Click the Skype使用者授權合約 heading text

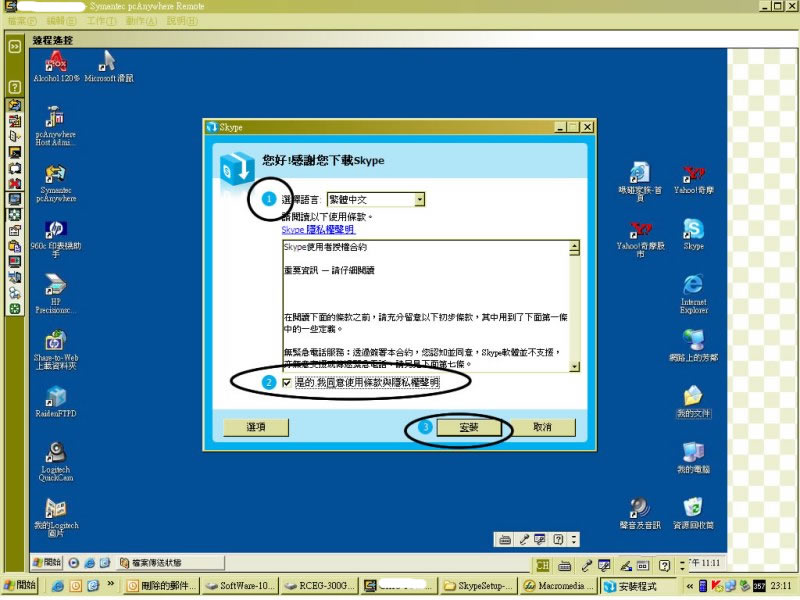(325, 247)
